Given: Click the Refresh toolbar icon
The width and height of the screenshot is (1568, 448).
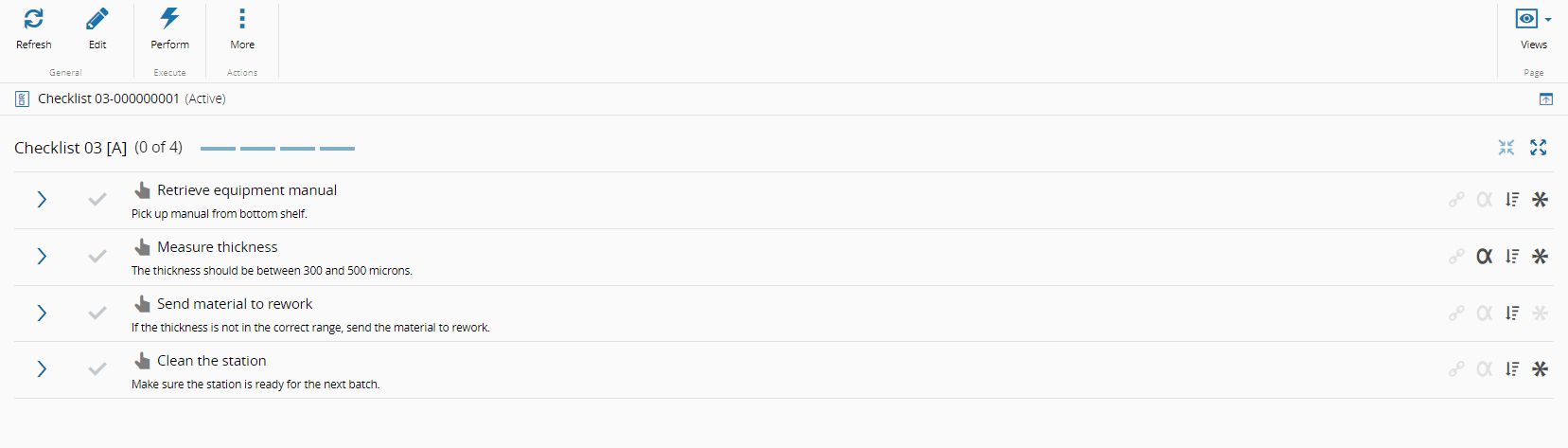Looking at the screenshot, I should click(33, 19).
